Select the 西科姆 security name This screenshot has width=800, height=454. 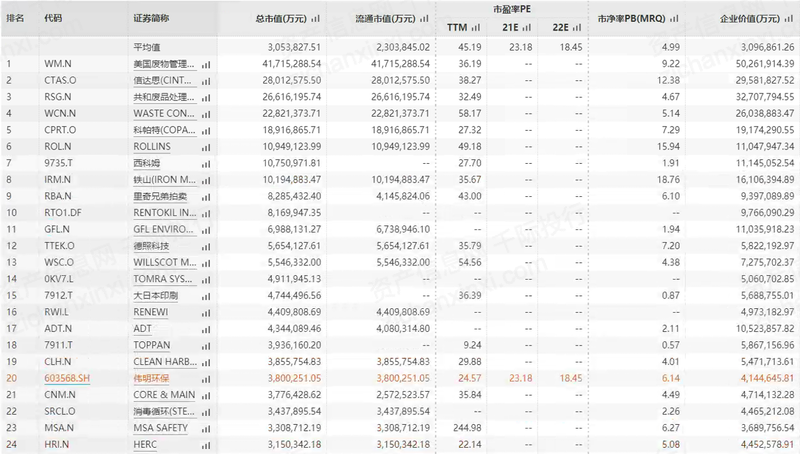point(147,163)
